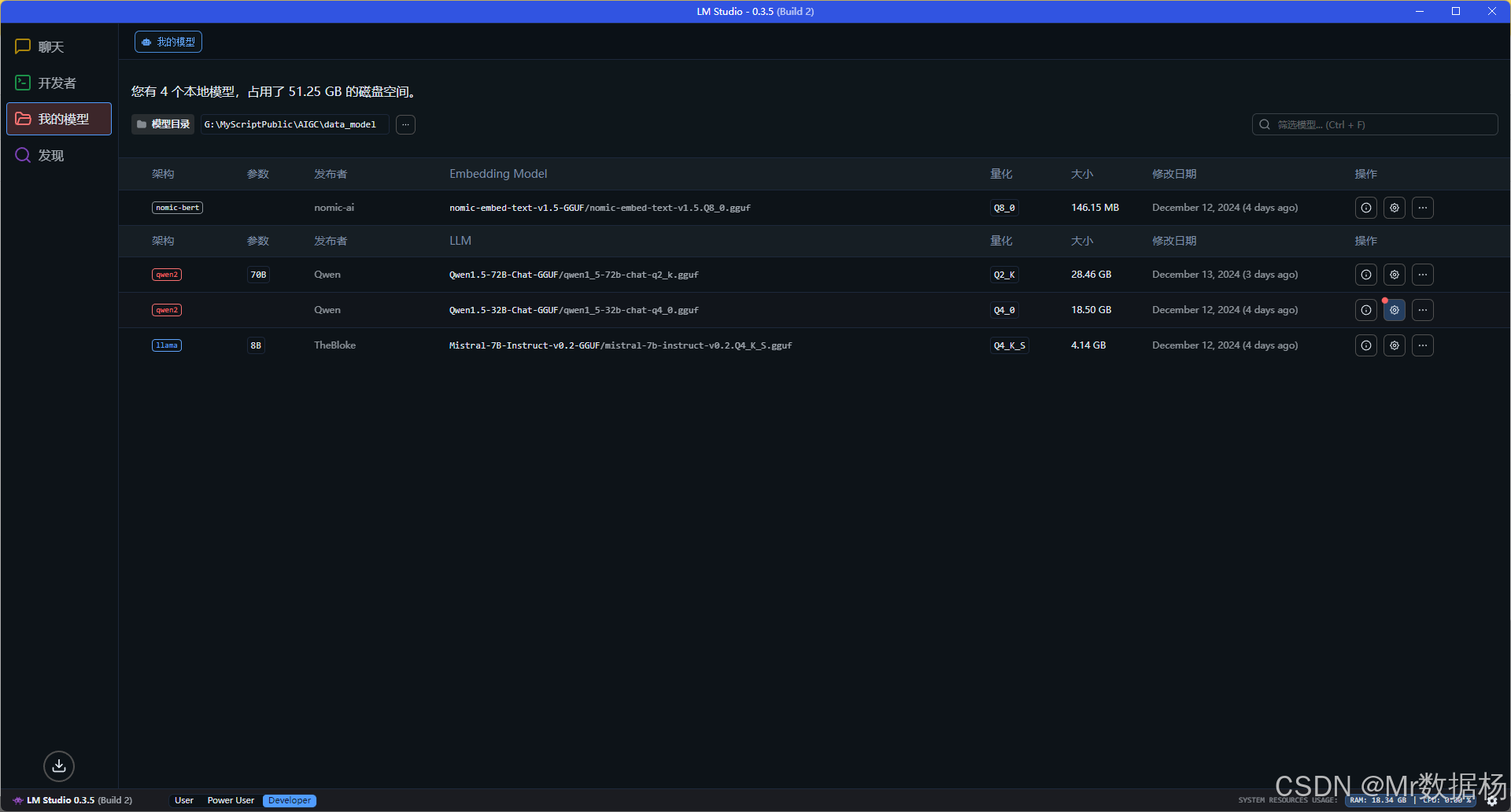Image resolution: width=1511 pixels, height=812 pixels.
Task: Click the nomic-bert architecture tag
Action: pos(177,208)
